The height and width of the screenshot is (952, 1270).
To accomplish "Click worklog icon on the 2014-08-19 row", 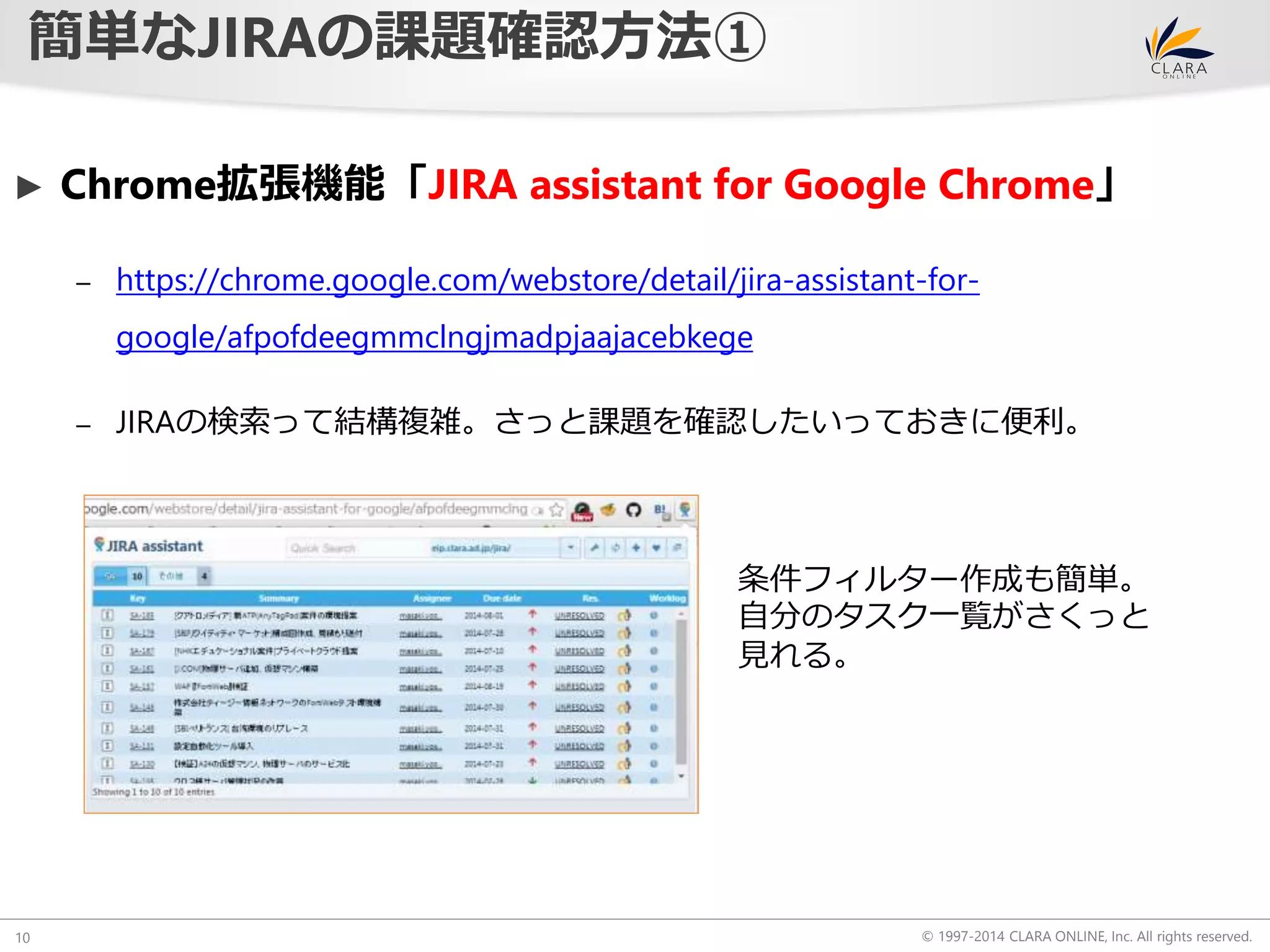I will coord(654,687).
